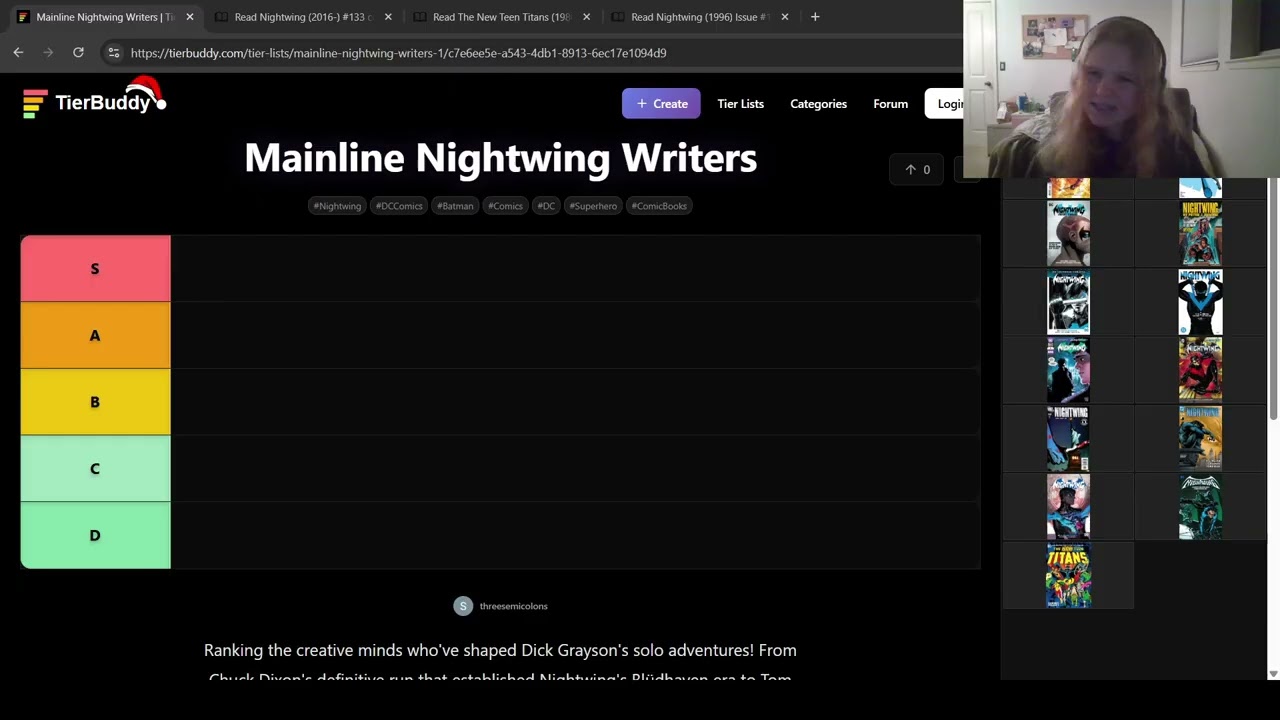Image resolution: width=1280 pixels, height=720 pixels.
Task: Click the browser forward arrow
Action: 47,52
